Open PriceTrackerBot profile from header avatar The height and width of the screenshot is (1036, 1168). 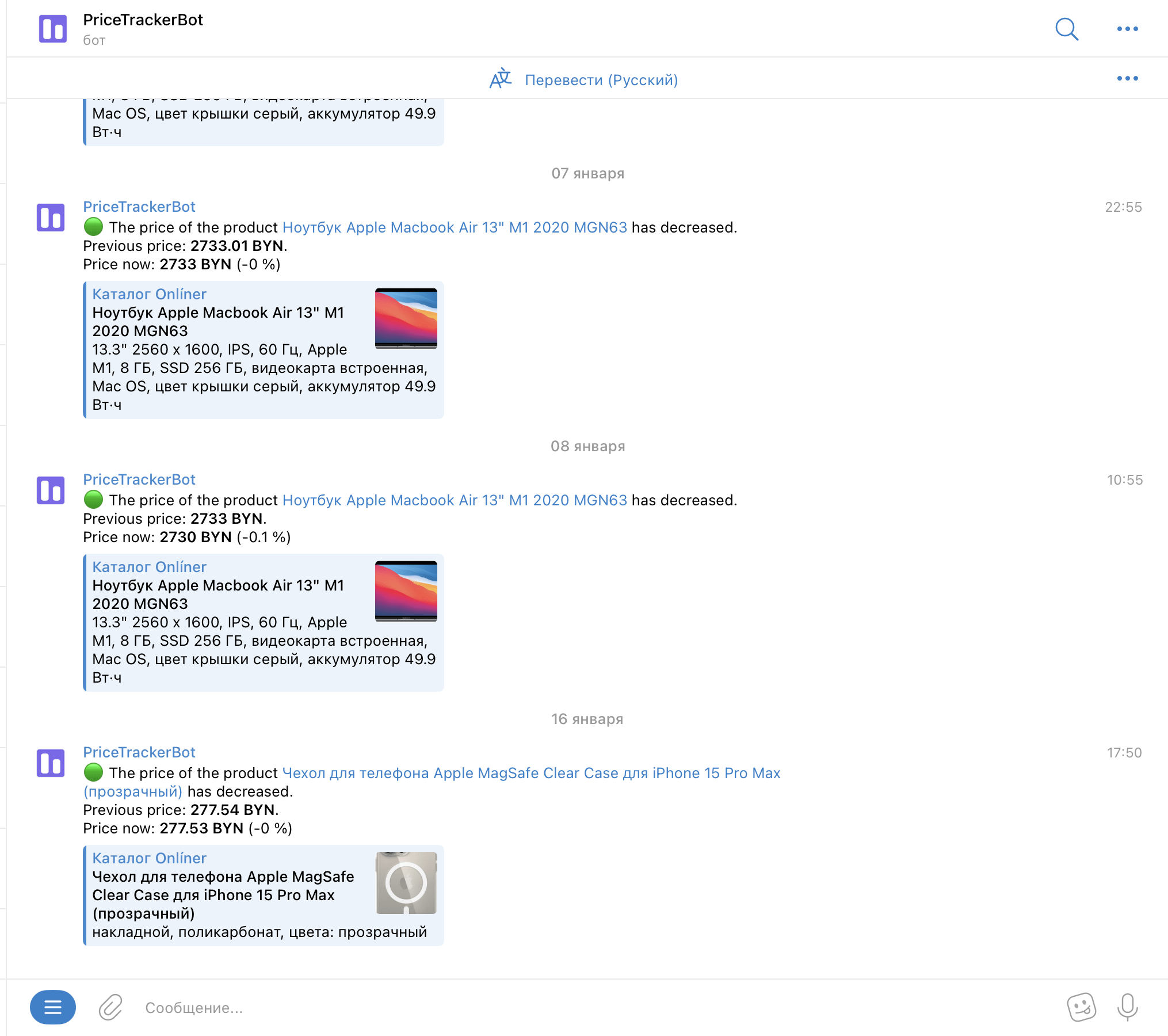pos(53,29)
